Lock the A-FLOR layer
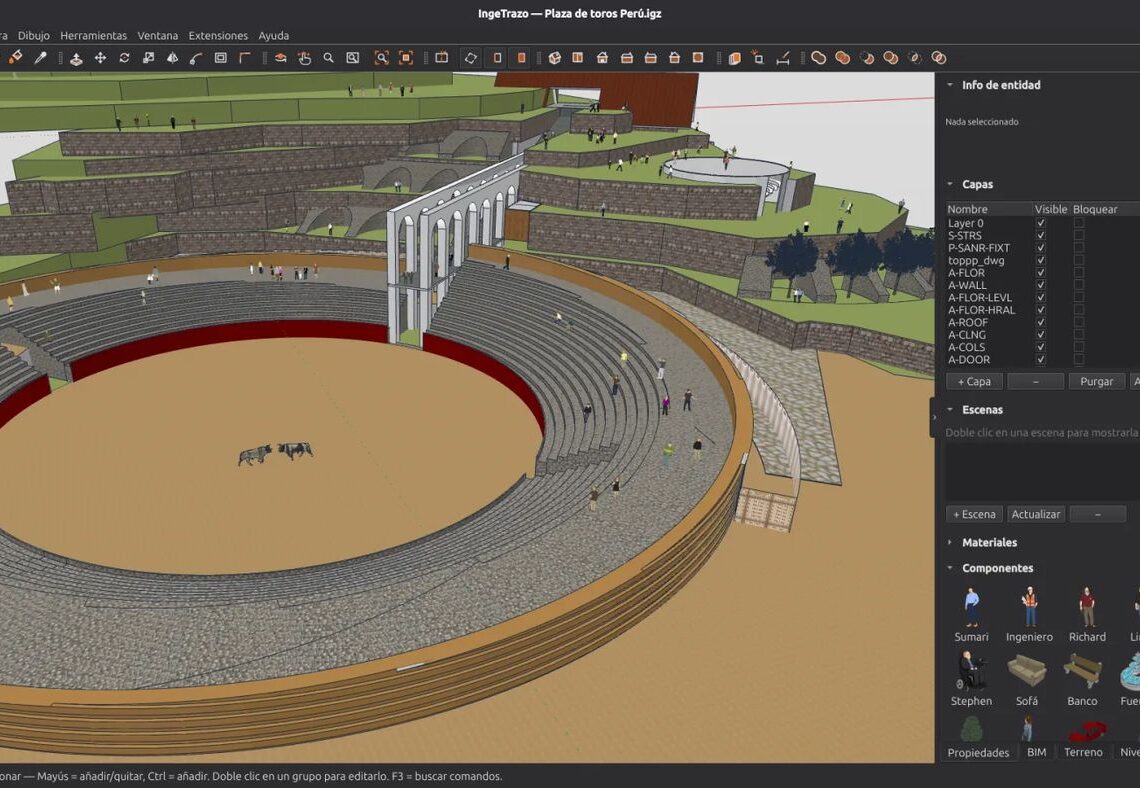Viewport: 1140px width, 788px height. (x=1079, y=273)
